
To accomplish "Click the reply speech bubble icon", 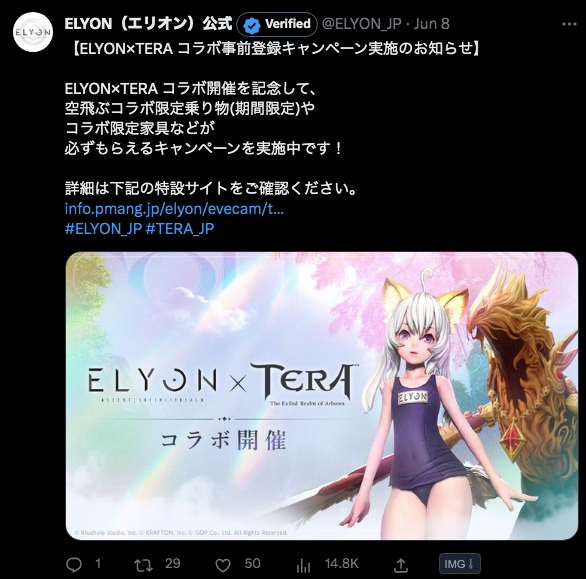I will coord(74,565).
